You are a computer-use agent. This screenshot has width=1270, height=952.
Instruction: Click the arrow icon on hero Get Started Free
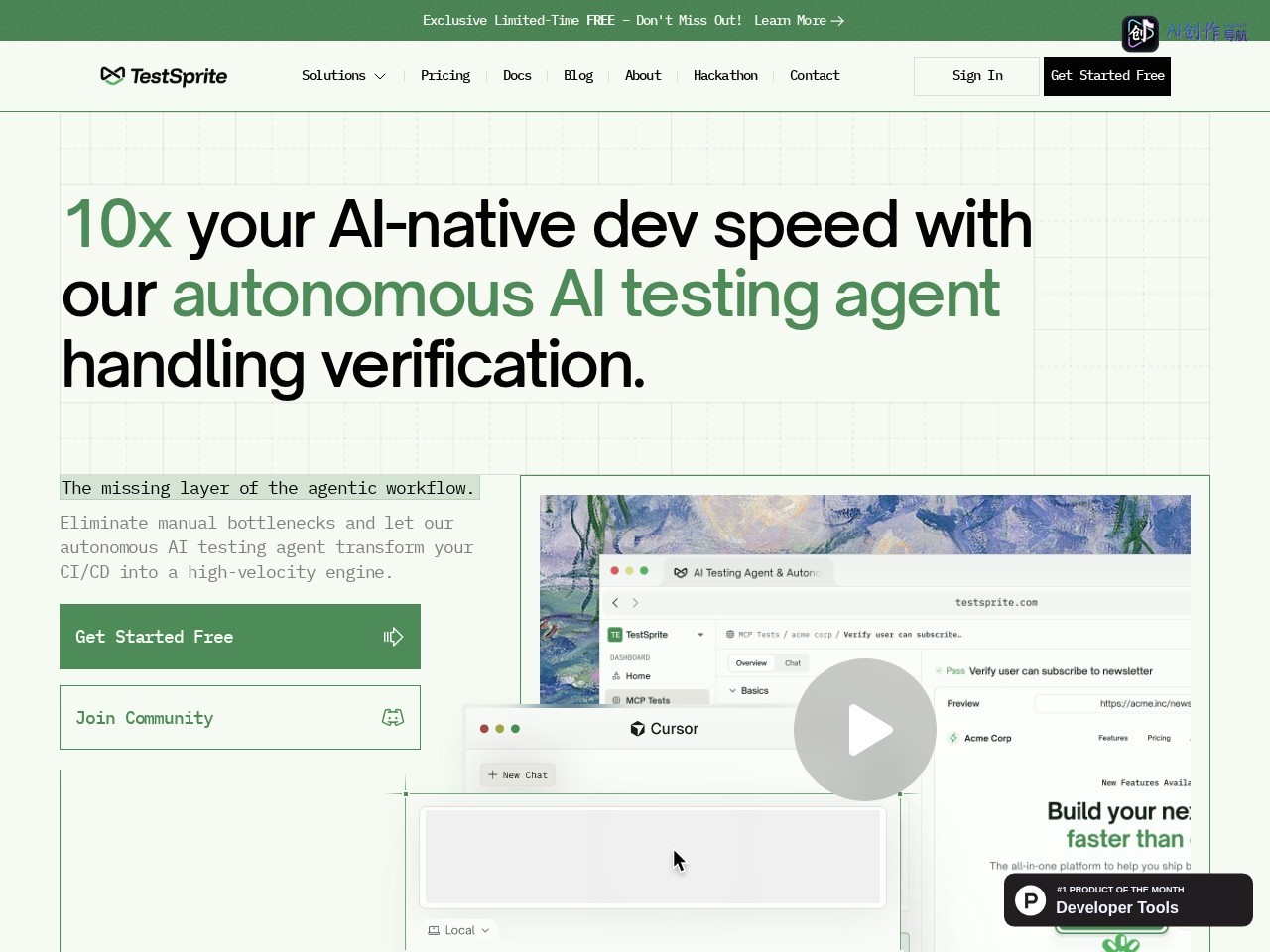(x=394, y=637)
